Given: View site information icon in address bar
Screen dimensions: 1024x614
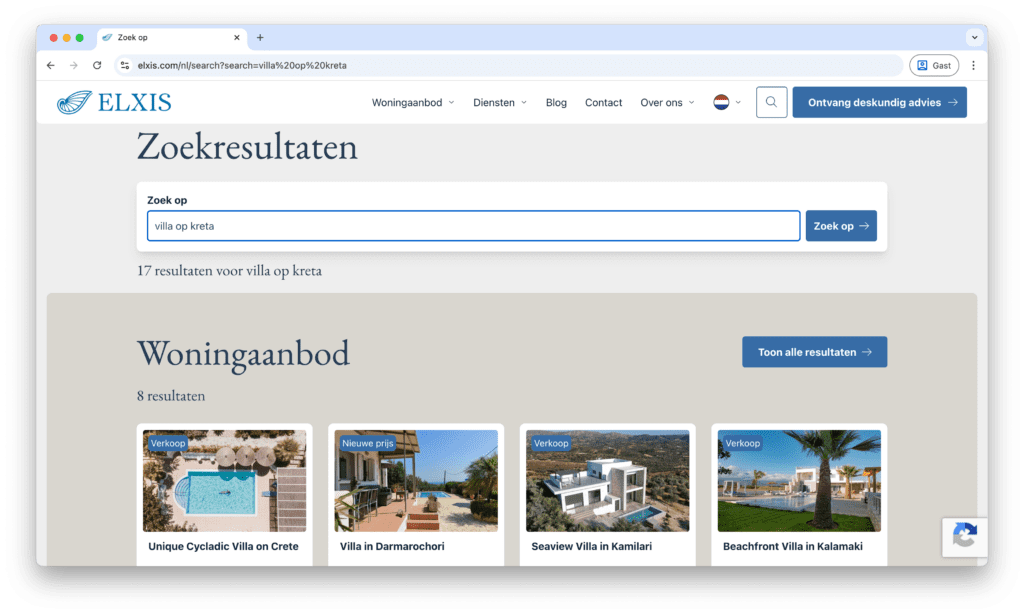Looking at the screenshot, I should pos(125,65).
